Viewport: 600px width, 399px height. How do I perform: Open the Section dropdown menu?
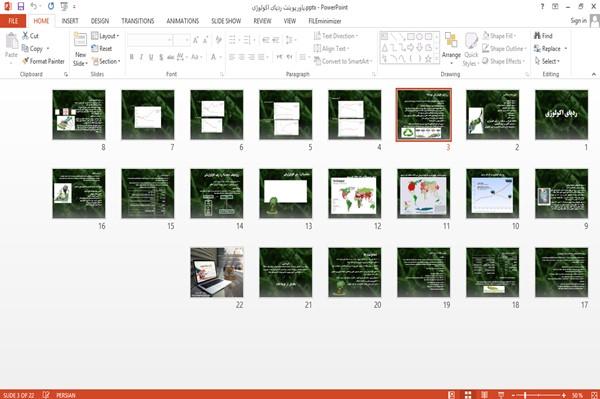click(106, 61)
